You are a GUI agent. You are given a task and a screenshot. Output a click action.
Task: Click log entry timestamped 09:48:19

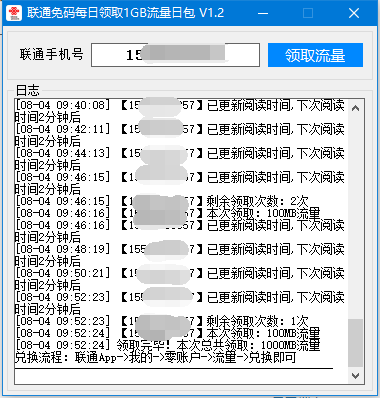pos(180,255)
